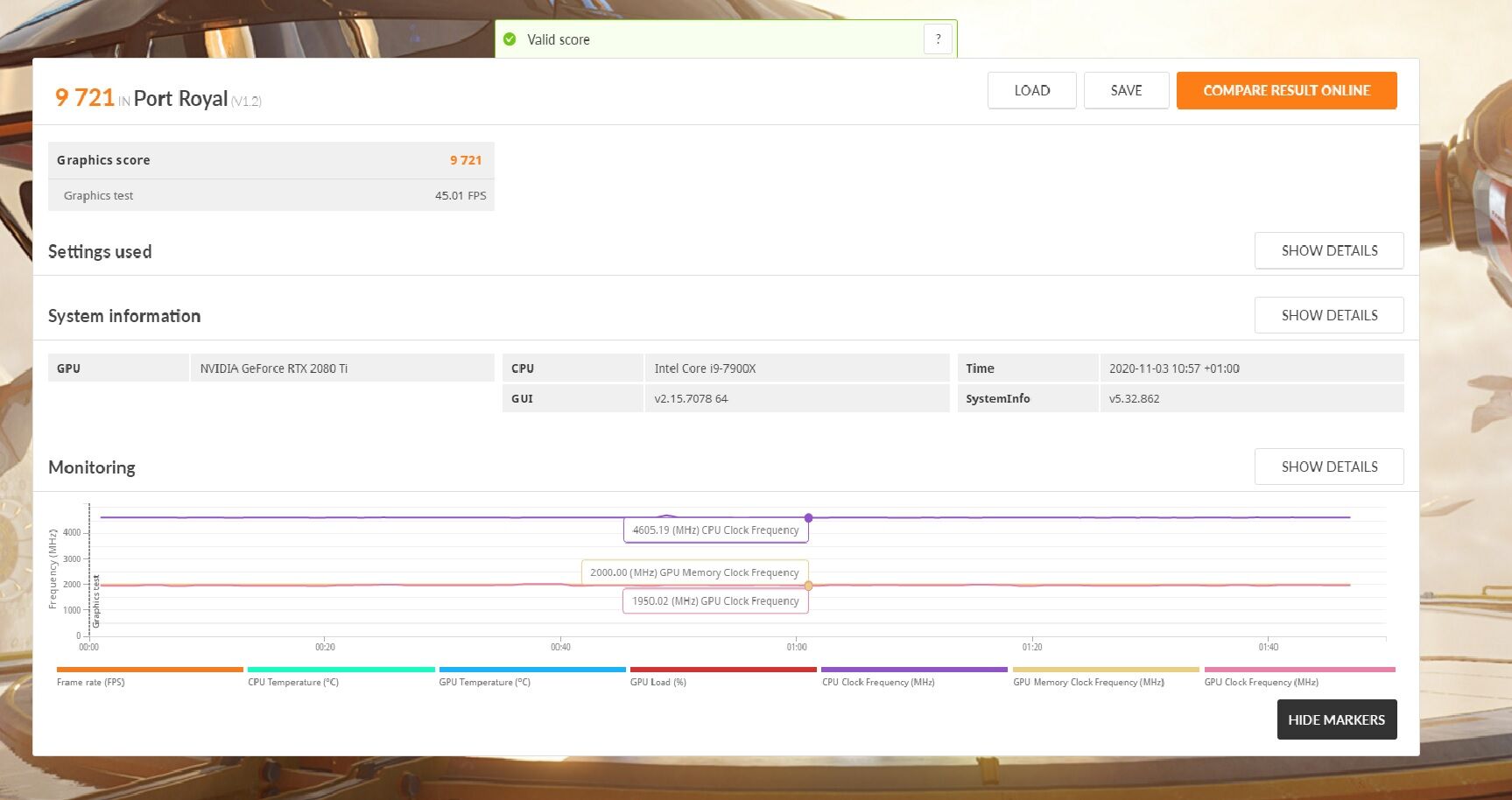
Task: Click the Time label cell
Action: [1028, 368]
